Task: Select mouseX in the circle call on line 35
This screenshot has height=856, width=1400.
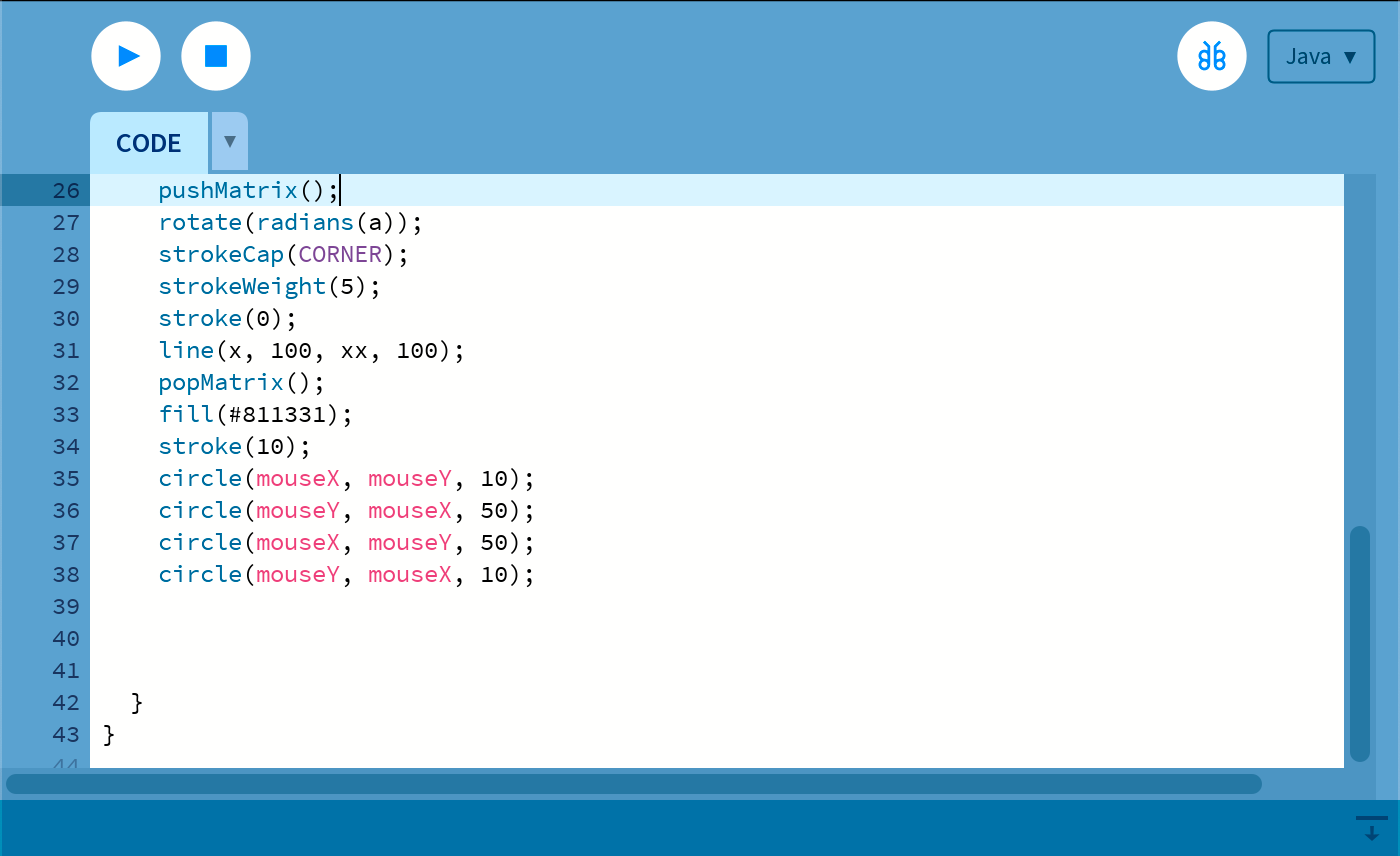Action: click(x=298, y=478)
